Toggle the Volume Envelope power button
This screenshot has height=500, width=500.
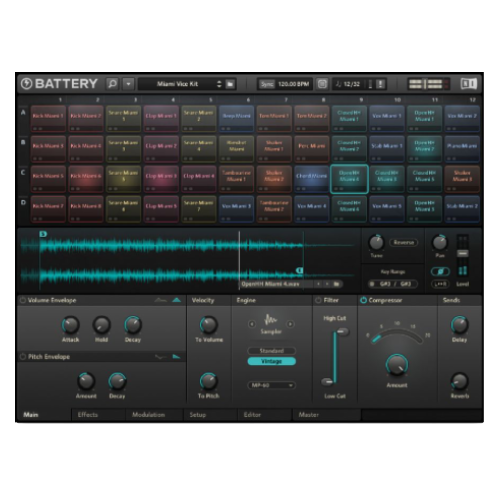point(23,300)
